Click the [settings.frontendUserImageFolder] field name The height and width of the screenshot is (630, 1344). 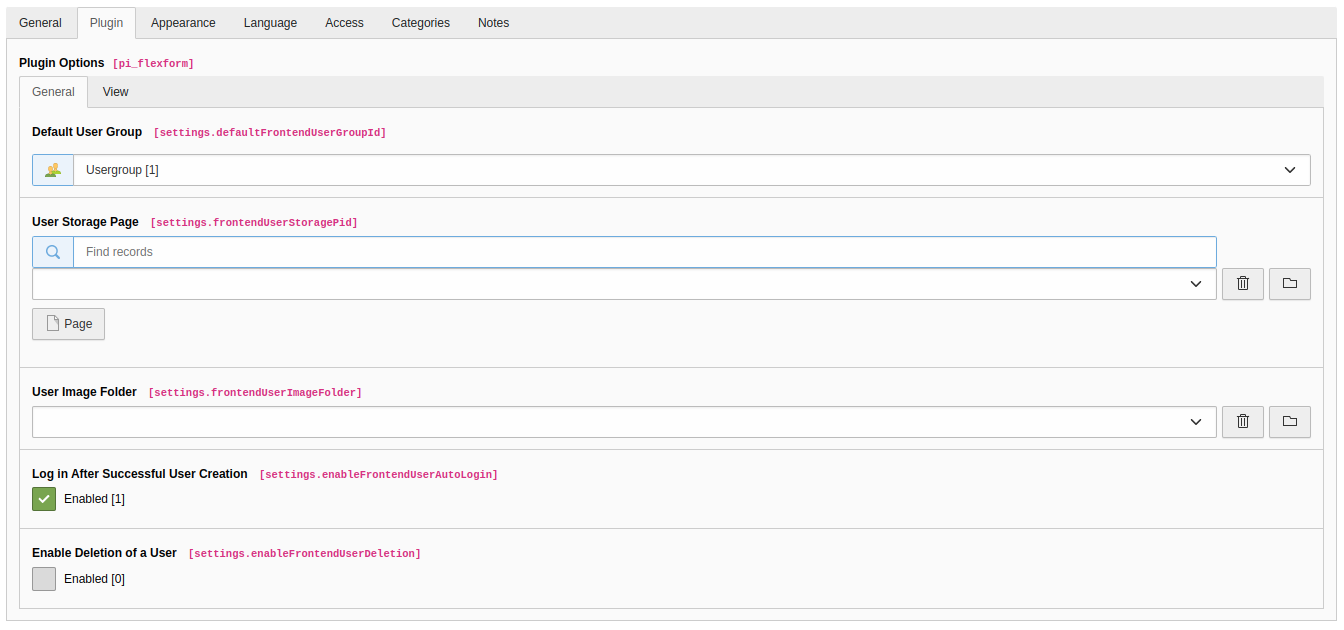[255, 393]
